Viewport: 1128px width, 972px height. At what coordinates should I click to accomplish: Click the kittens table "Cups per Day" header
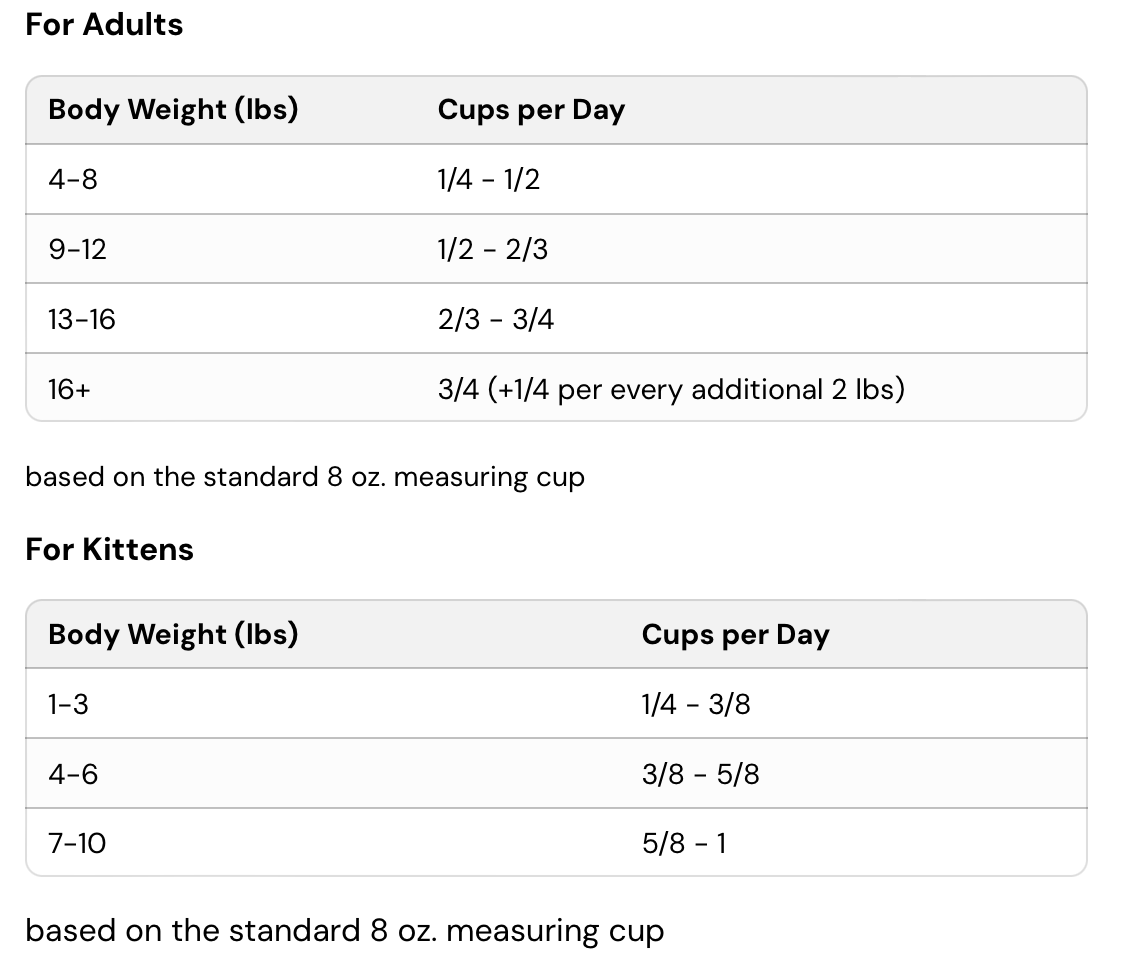click(x=735, y=635)
